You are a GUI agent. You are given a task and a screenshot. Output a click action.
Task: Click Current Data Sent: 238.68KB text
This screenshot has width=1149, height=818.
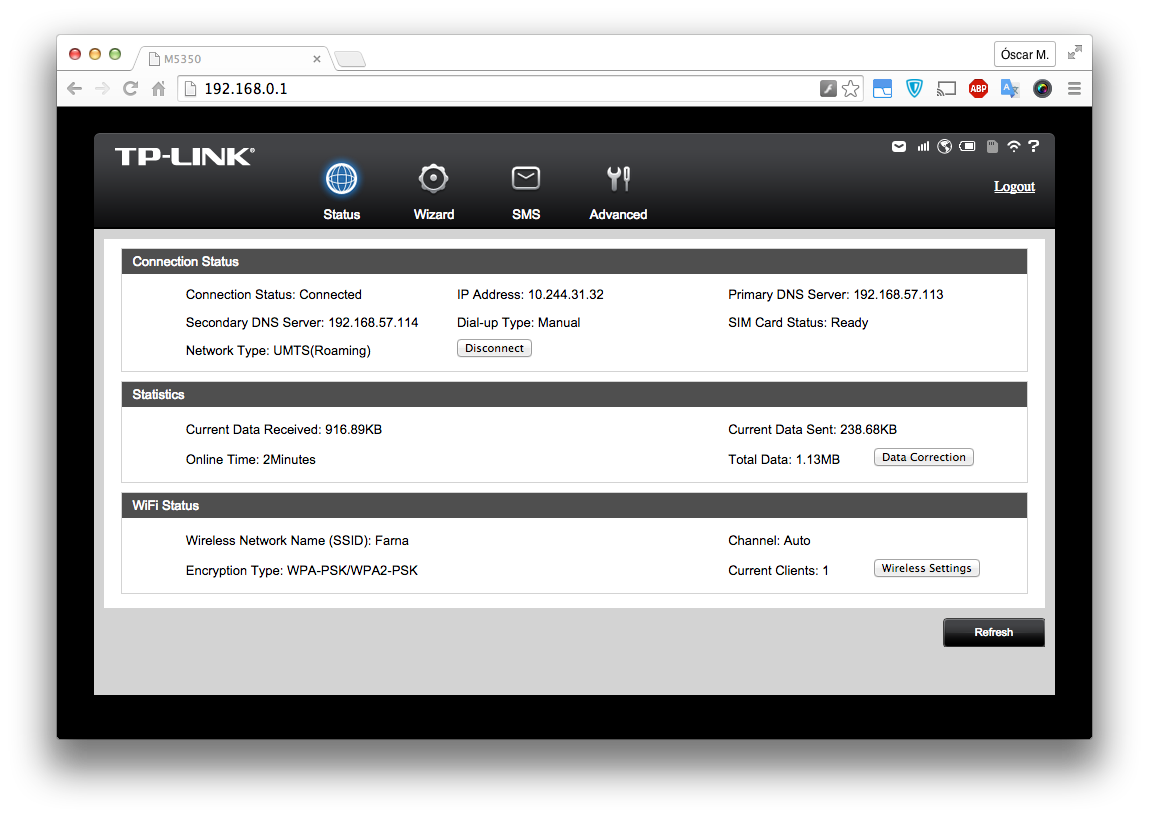(812, 430)
